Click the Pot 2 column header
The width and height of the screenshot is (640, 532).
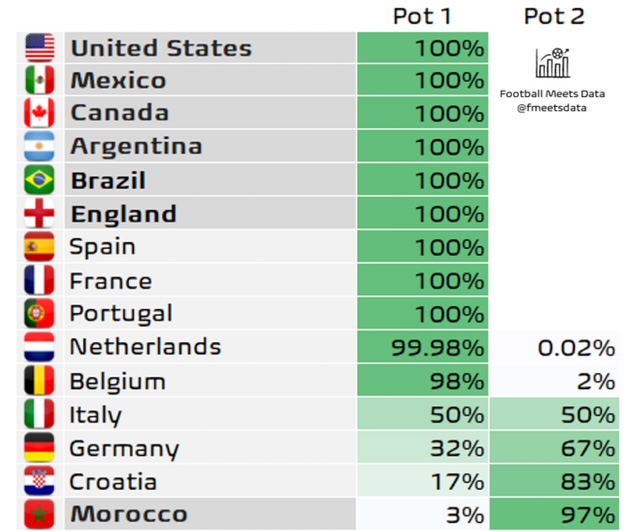tap(553, 16)
